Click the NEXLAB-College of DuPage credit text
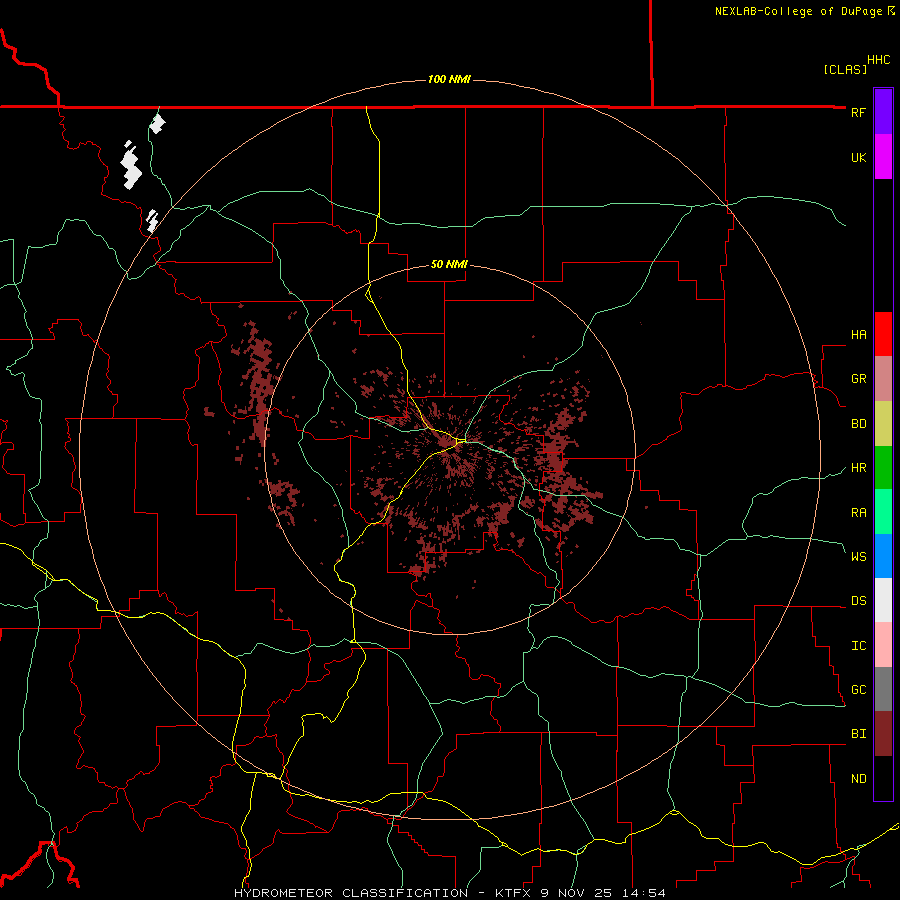Screen dimensions: 900x900 coord(798,11)
